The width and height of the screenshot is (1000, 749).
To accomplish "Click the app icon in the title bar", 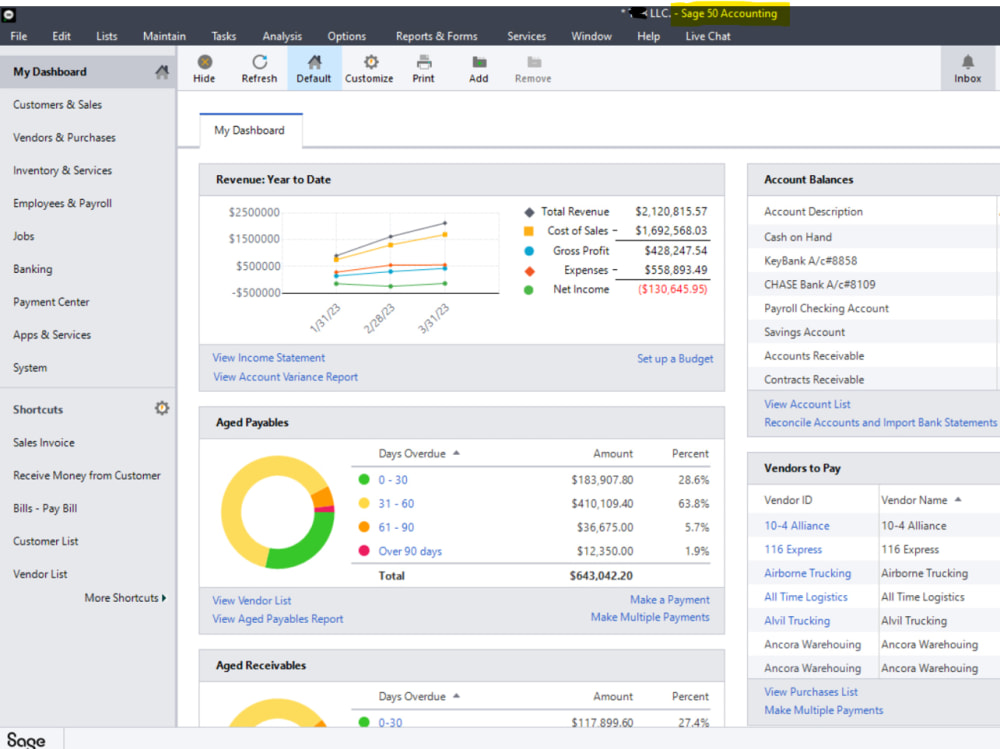I will (x=9, y=14).
